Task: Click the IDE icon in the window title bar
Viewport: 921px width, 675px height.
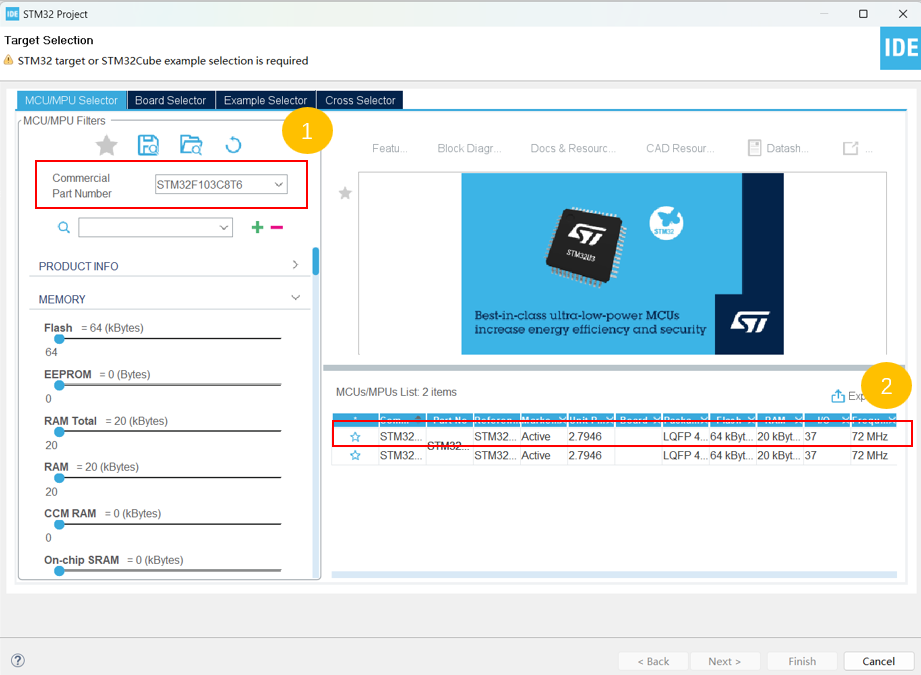Action: point(12,14)
